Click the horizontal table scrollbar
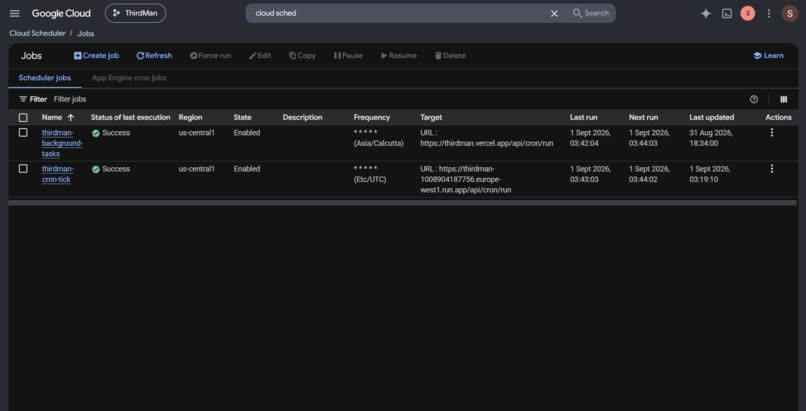The width and height of the screenshot is (806, 411). tap(402, 203)
